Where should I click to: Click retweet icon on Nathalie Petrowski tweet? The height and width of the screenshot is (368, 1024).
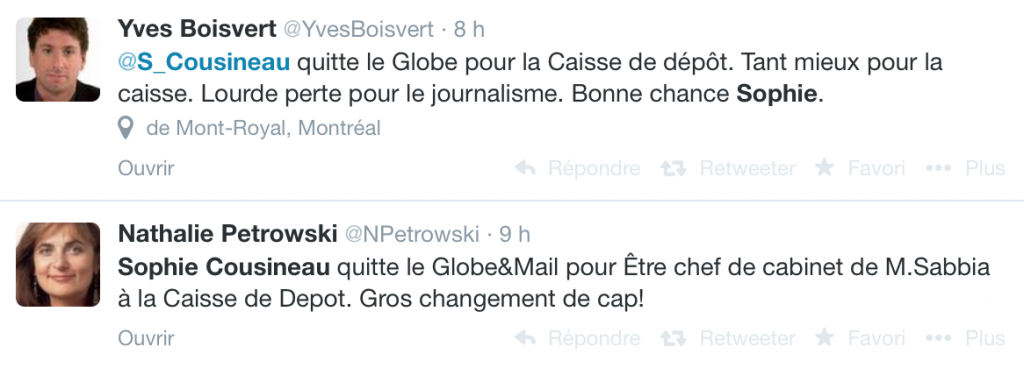(673, 338)
